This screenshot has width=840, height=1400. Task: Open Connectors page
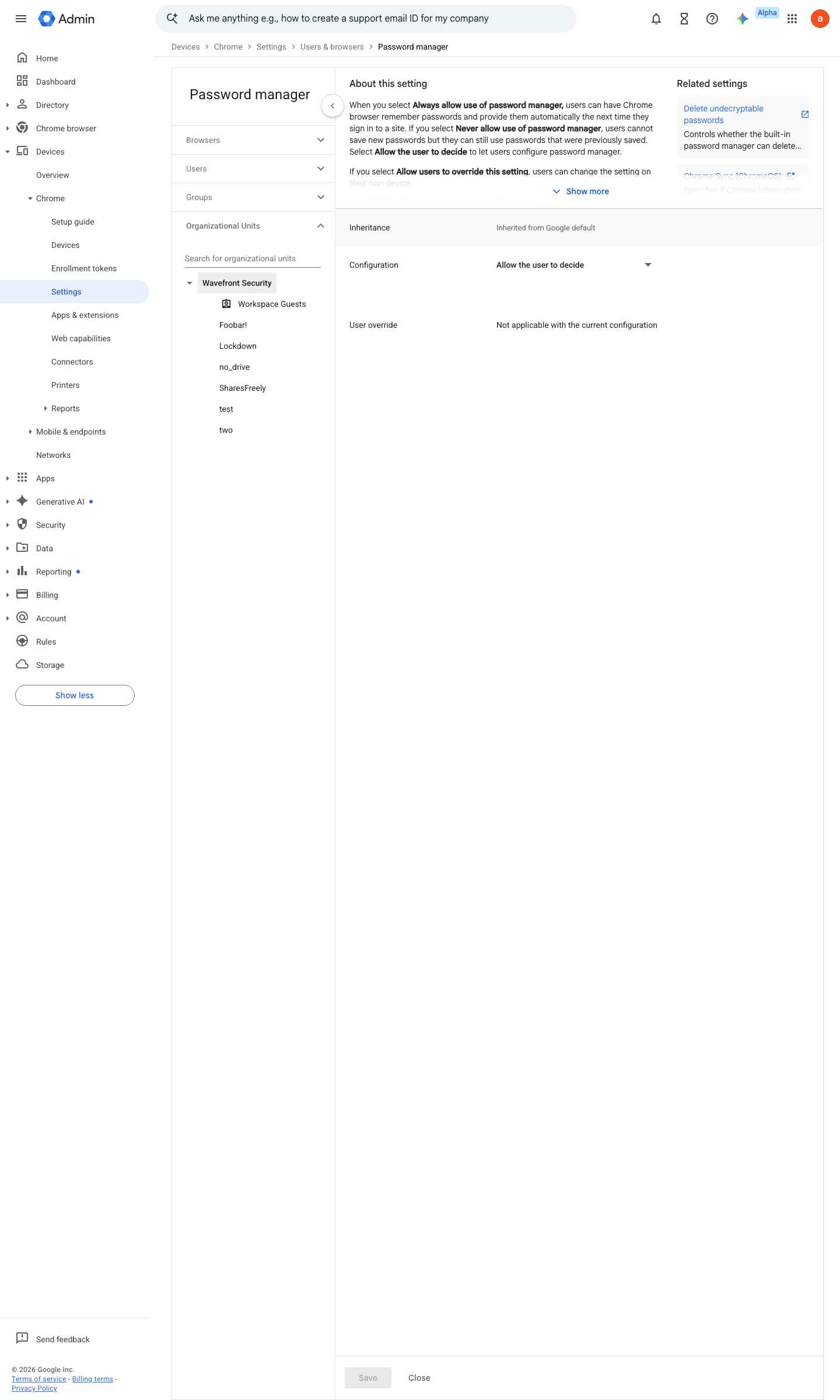tap(72, 362)
